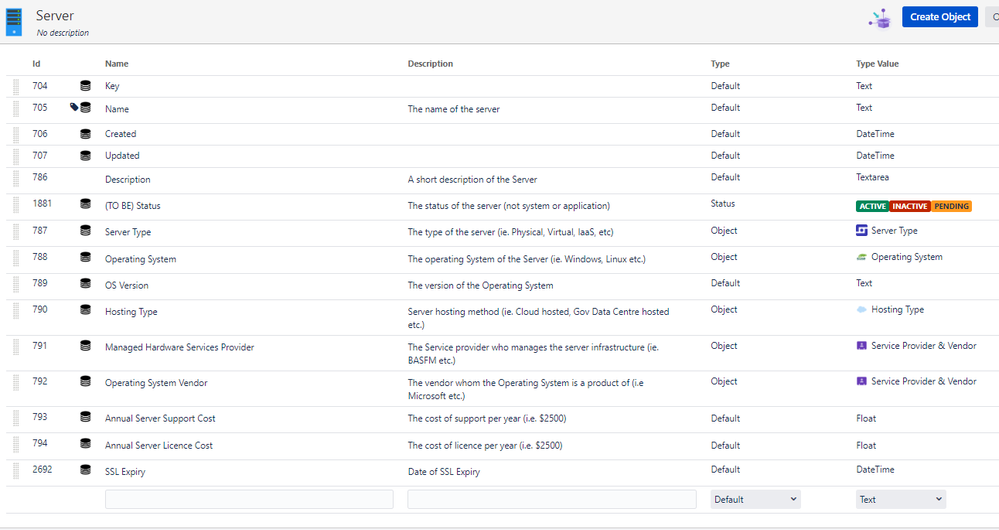Click the Id column header
Viewport: 999px width, 530px height.
[36, 64]
